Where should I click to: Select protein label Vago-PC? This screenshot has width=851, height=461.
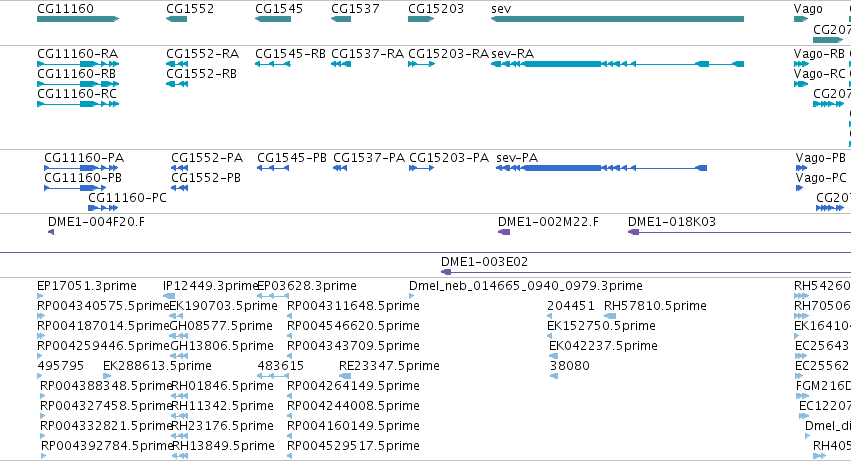821,178
